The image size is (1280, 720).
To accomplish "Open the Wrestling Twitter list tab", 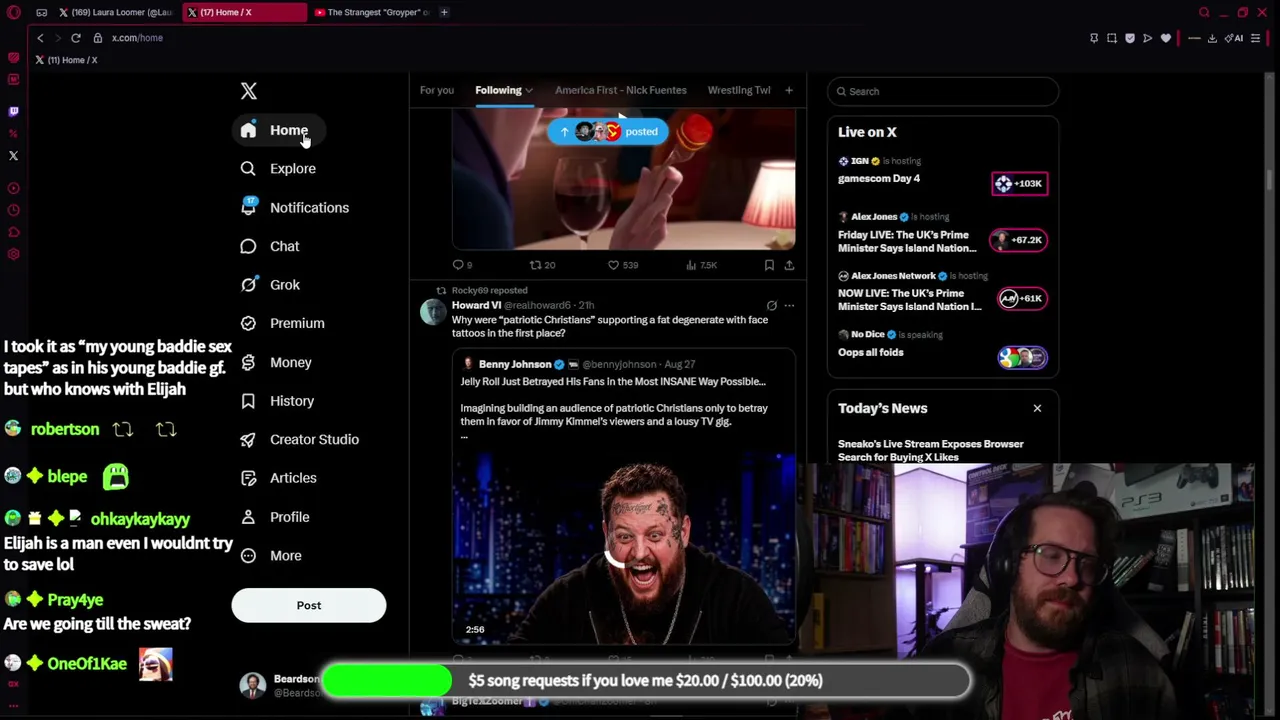I will tap(738, 90).
